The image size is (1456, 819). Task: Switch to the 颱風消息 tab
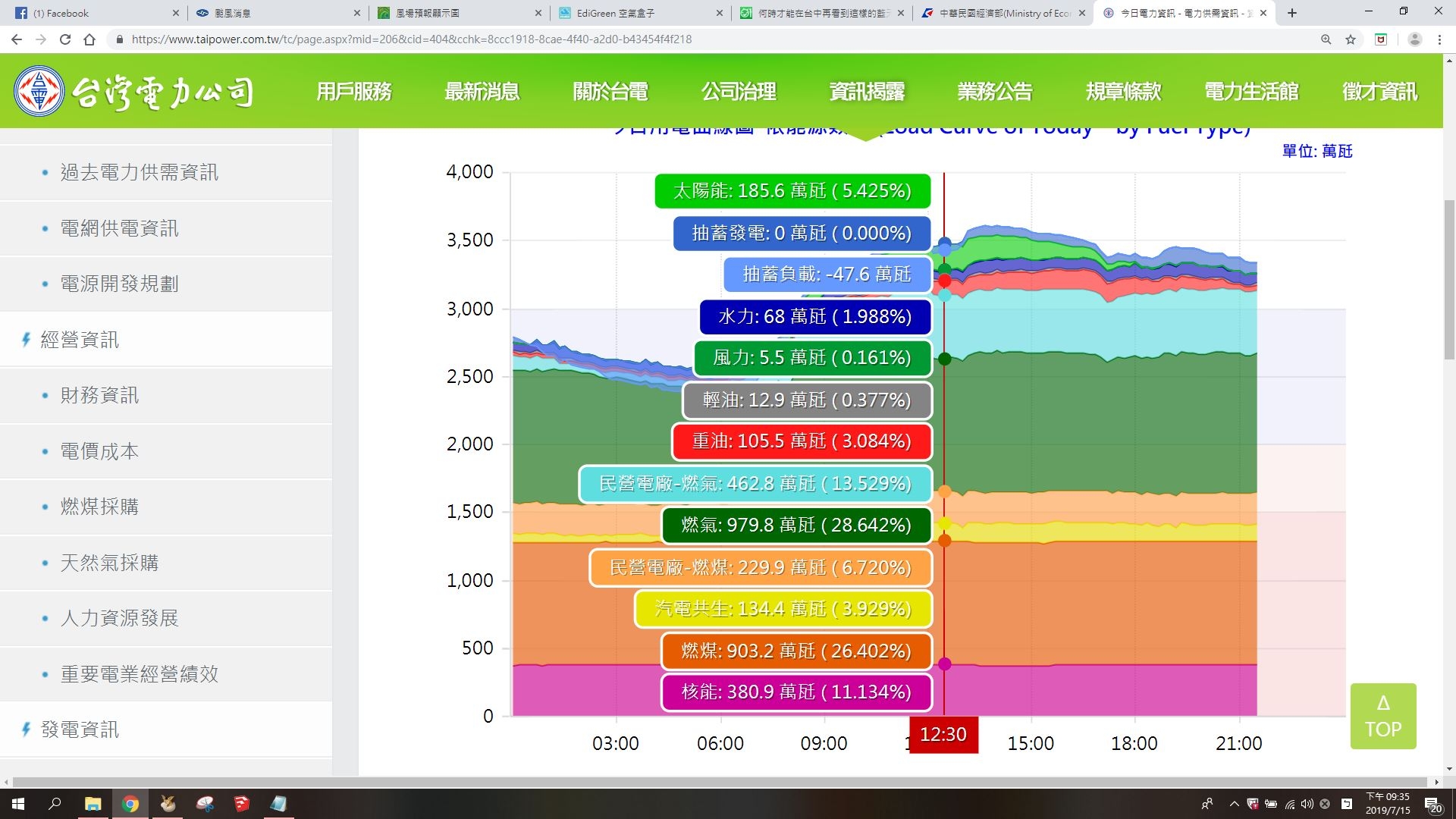(278, 13)
